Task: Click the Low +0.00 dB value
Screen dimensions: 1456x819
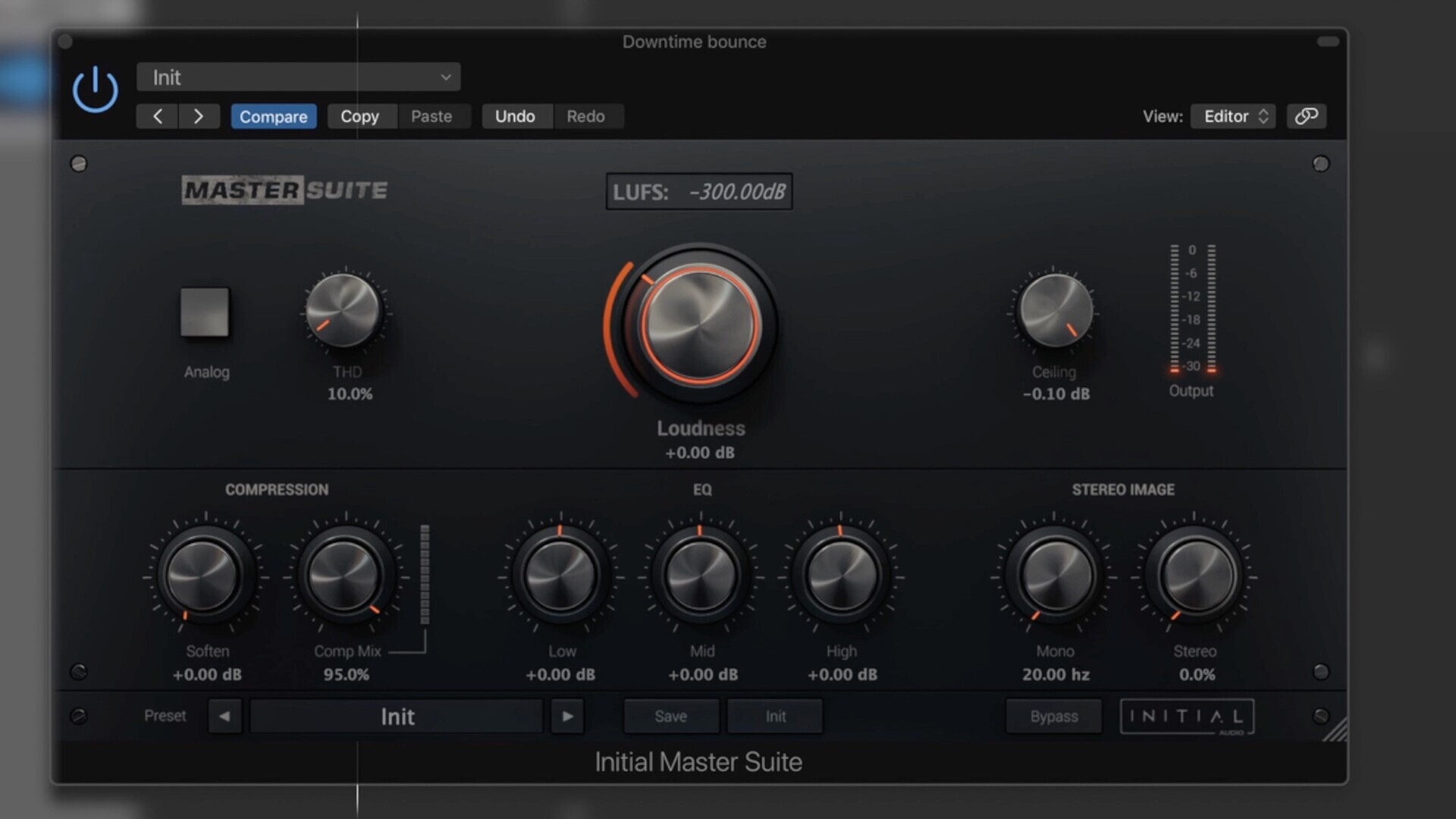Action: tap(560, 675)
